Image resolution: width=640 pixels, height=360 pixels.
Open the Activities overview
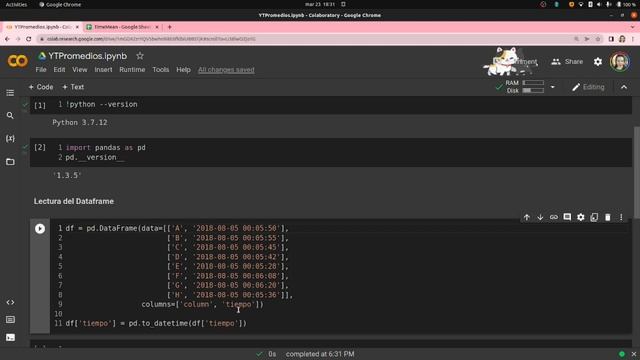pos(16,4)
